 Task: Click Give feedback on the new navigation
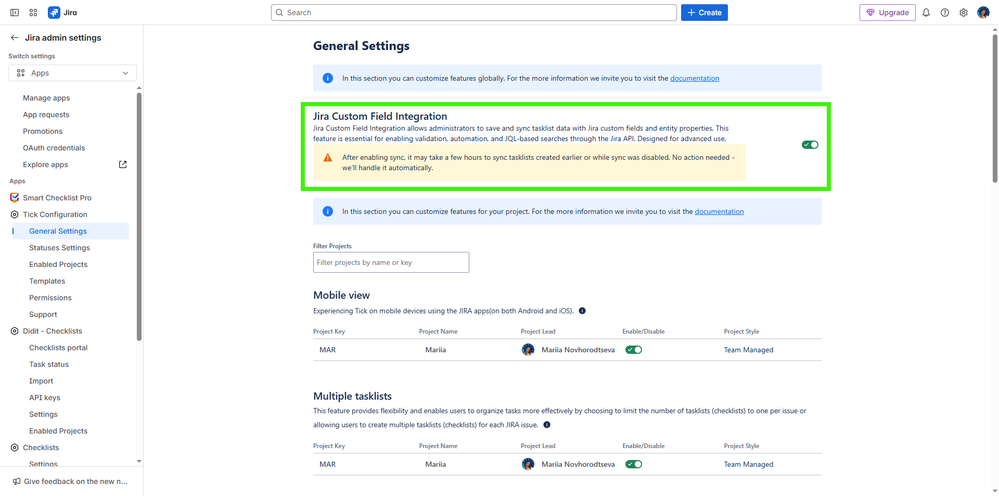(71, 481)
